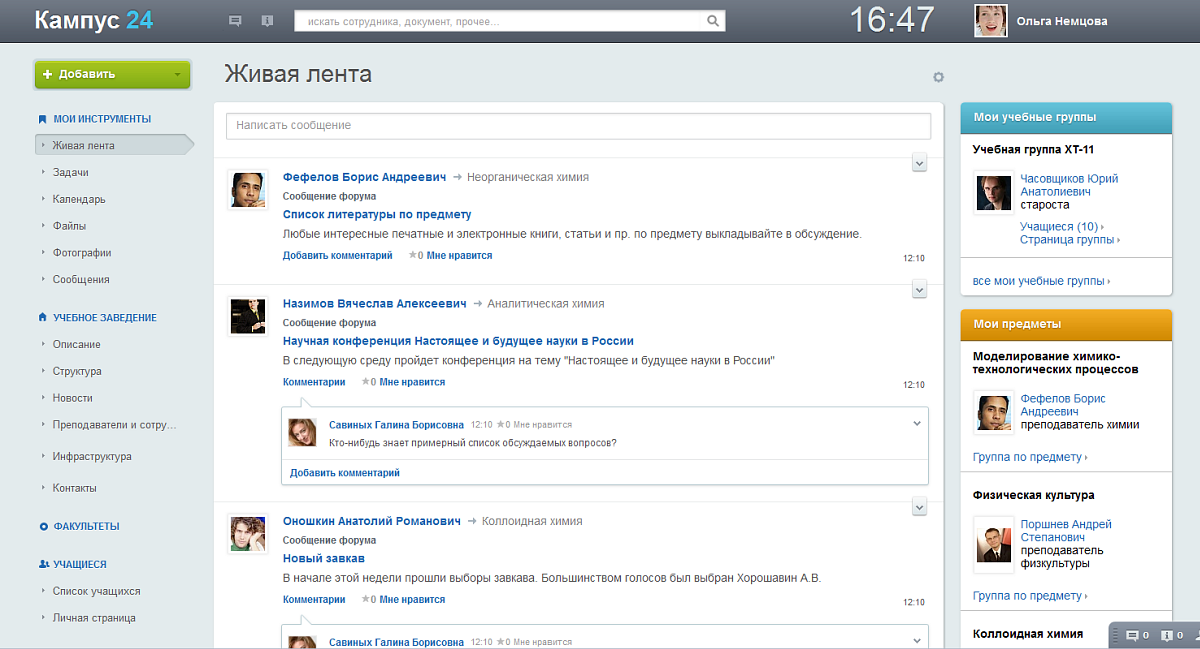Like Фефелов's post via Мне нравится
Viewport: 1200px width, 649px height.
(x=459, y=256)
